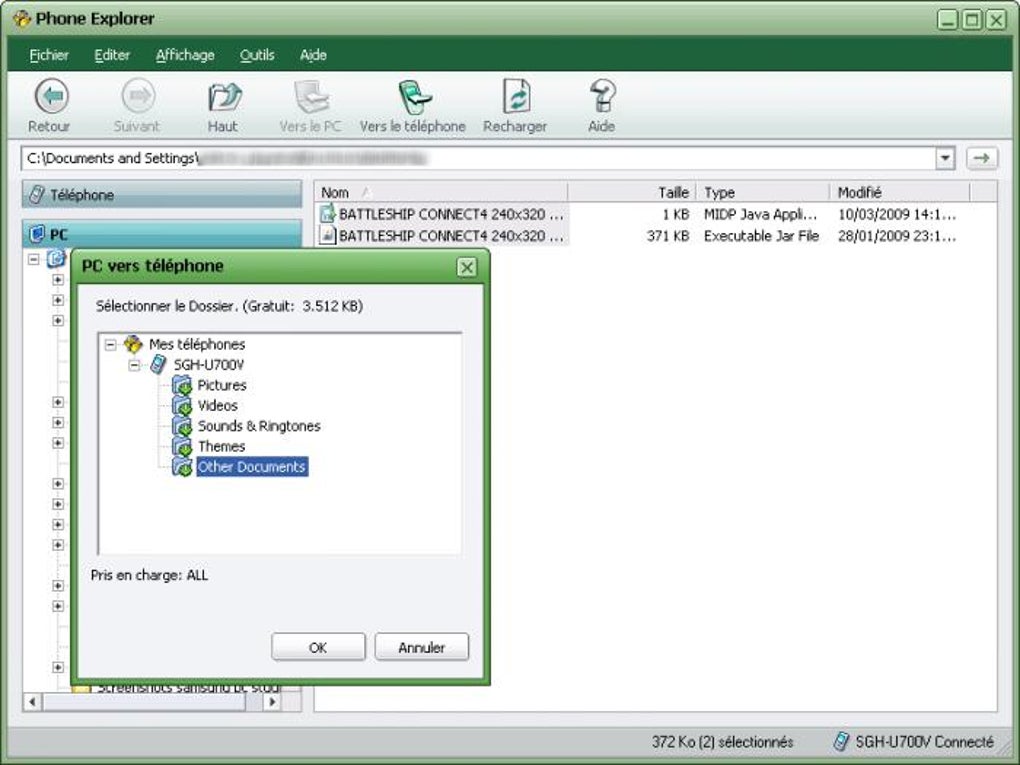Select the Themes folder label
Image resolution: width=1020 pixels, height=765 pixels.
click(221, 446)
